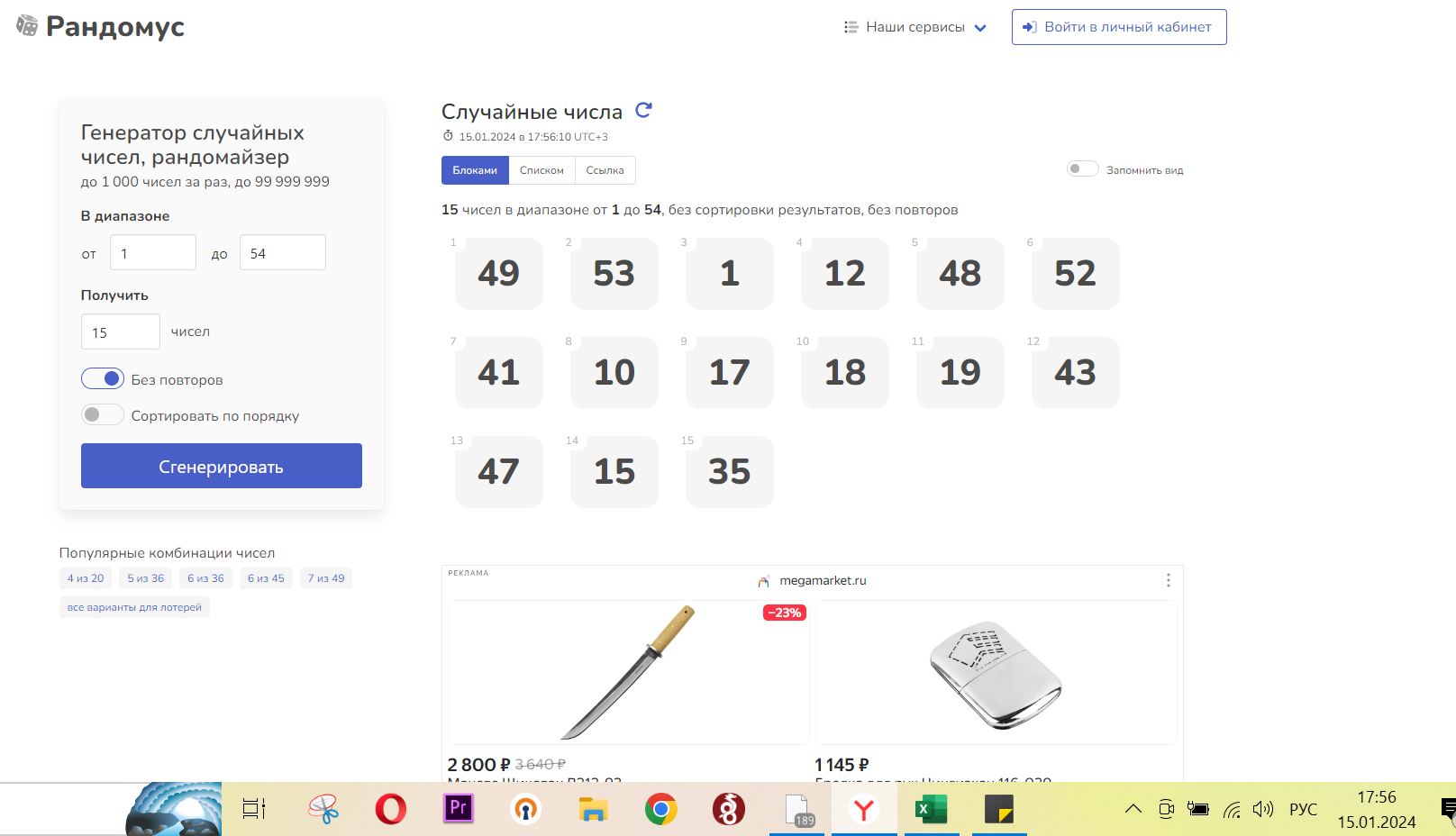The height and width of the screenshot is (836, 1456).
Task: Open the volume control in system tray
Action: click(1262, 809)
